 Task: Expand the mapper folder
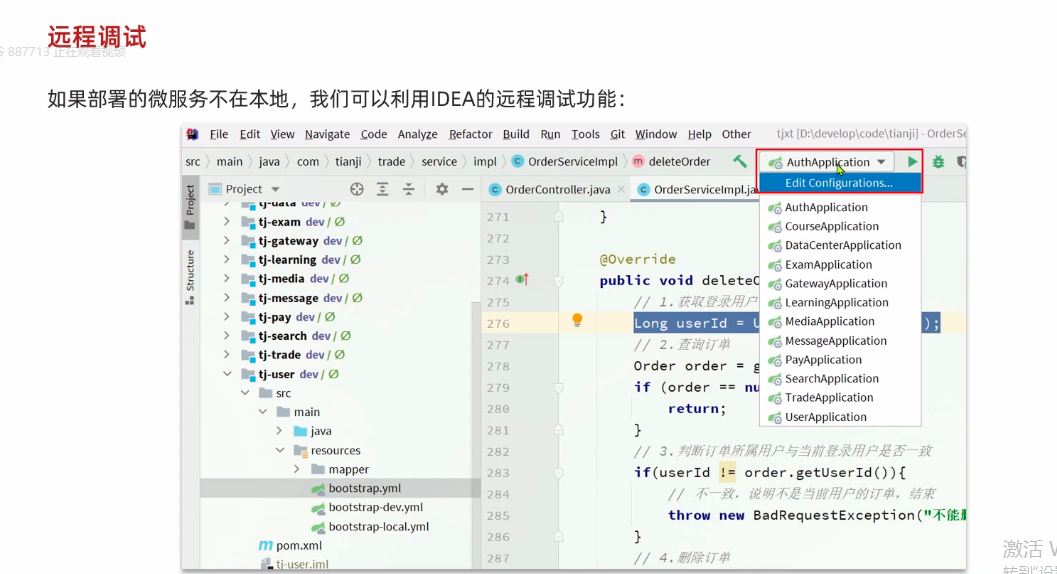(297, 469)
